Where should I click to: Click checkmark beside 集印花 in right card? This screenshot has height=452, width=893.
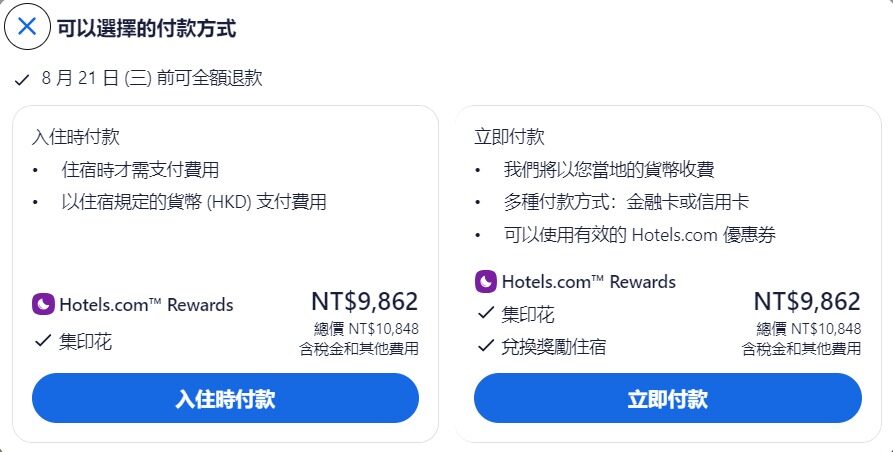[486, 313]
